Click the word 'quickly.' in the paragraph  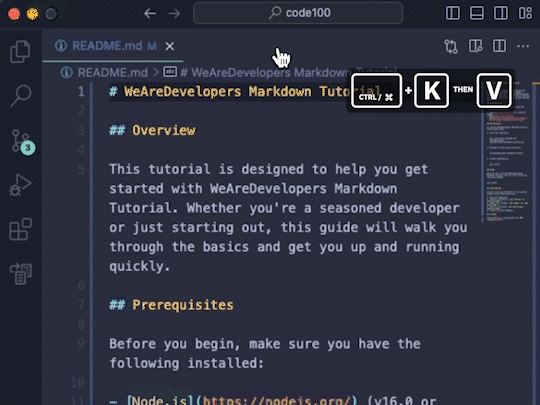139,266
